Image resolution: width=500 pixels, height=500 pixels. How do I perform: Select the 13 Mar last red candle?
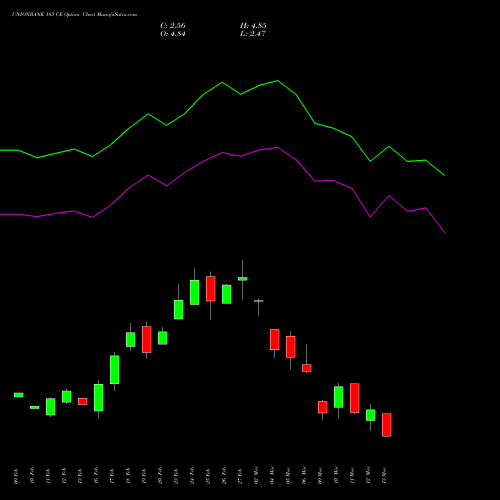tap(387, 425)
